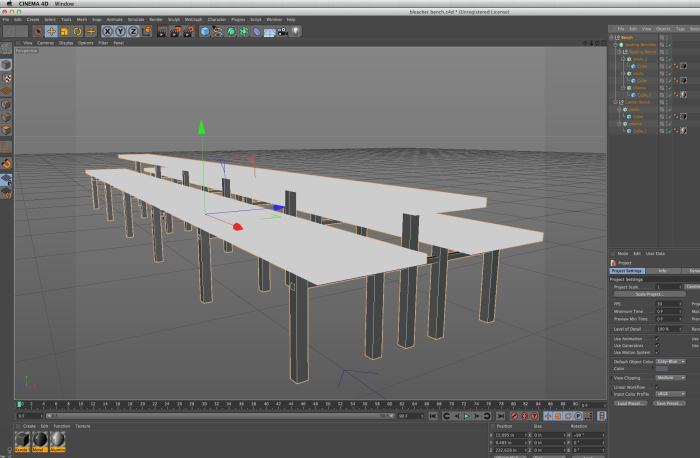
Task: Collapse the root Bench object
Action: pyautogui.click(x=612, y=37)
